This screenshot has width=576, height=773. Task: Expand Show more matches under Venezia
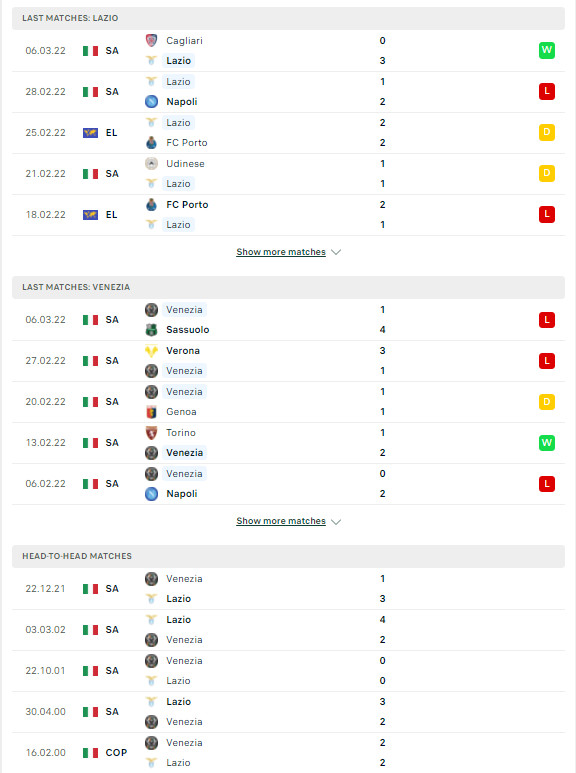point(281,521)
